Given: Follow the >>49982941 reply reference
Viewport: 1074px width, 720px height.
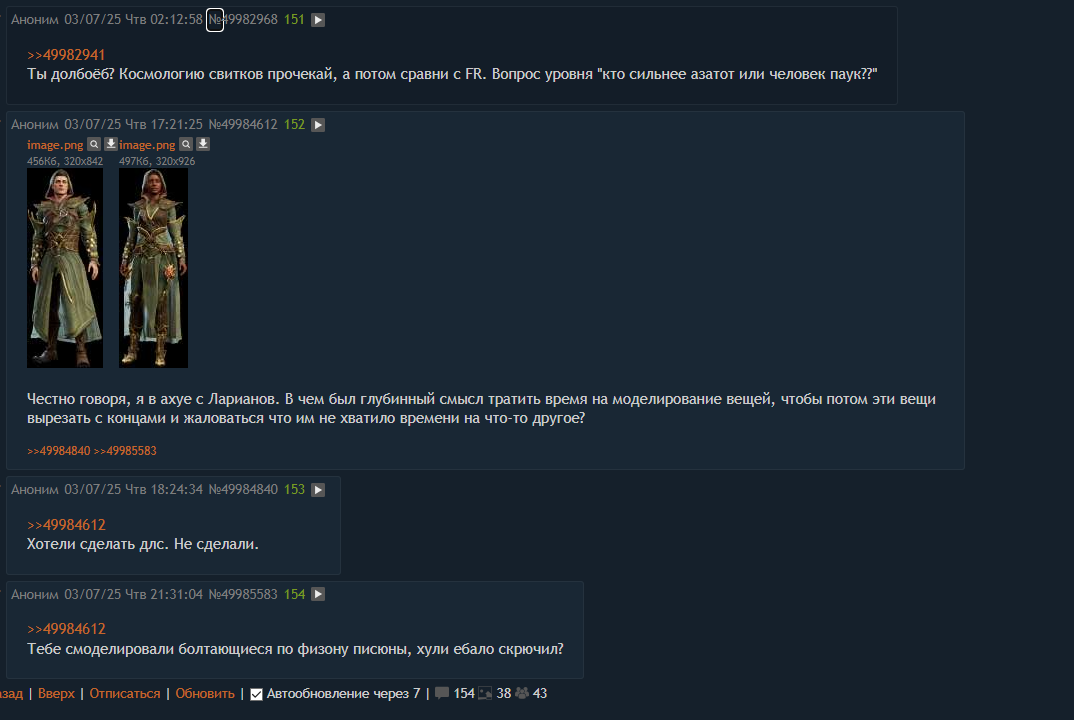Looking at the screenshot, I should (66, 55).
